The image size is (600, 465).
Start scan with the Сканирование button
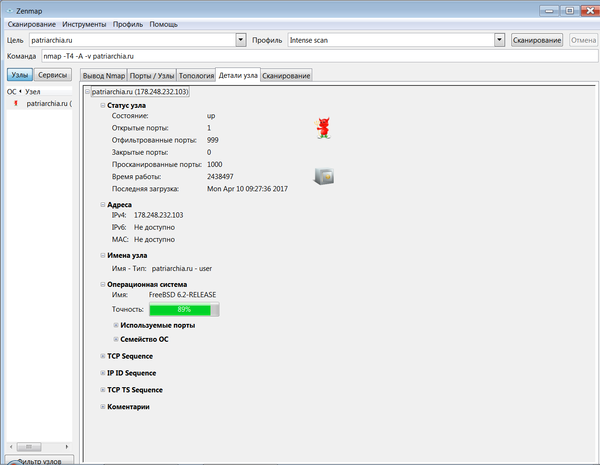[537, 40]
